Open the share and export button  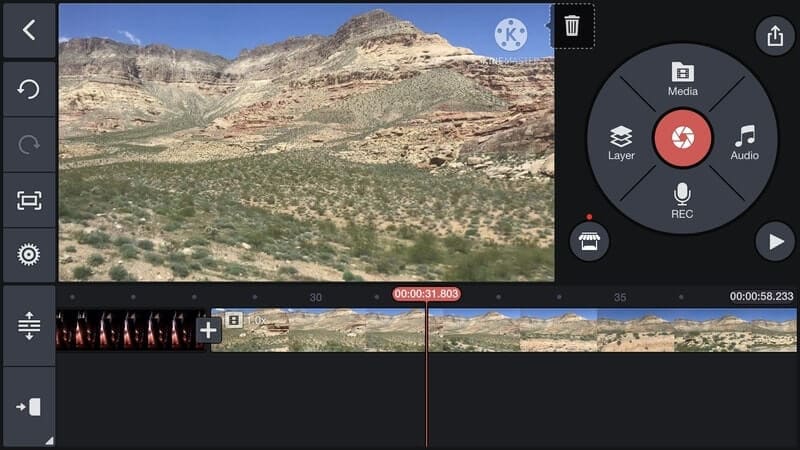click(775, 36)
